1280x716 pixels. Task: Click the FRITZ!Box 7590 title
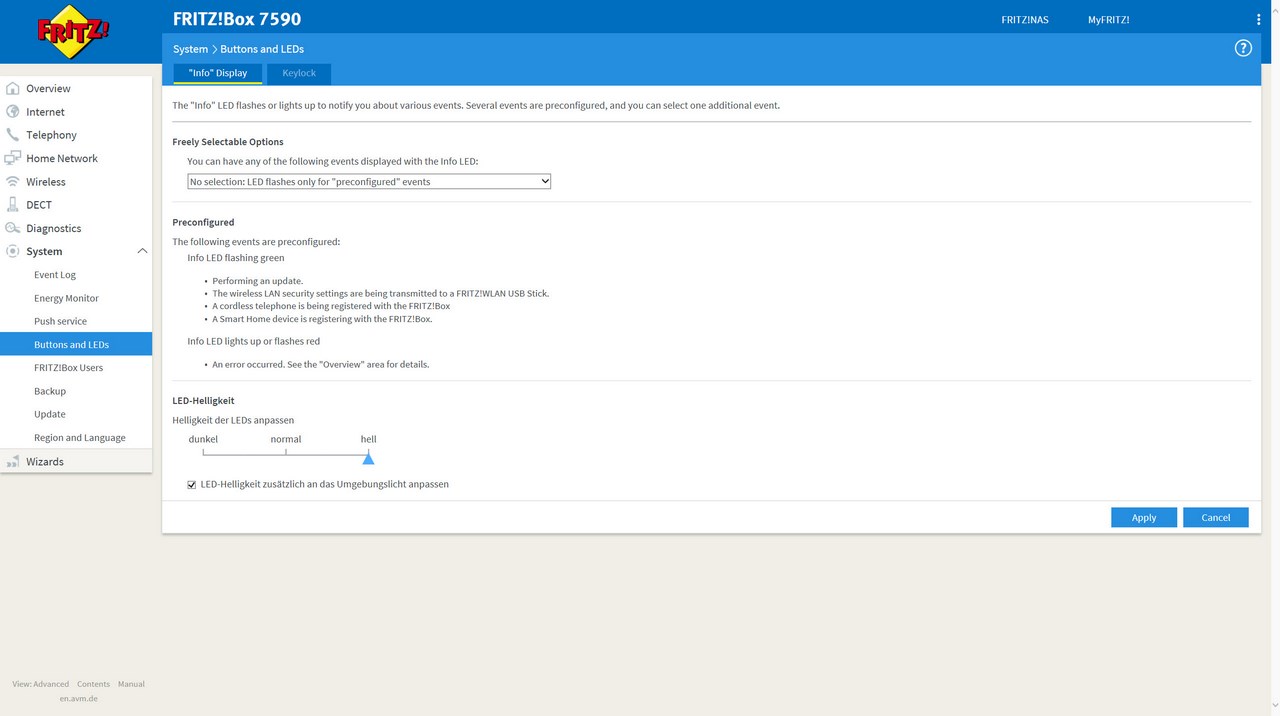pos(237,19)
